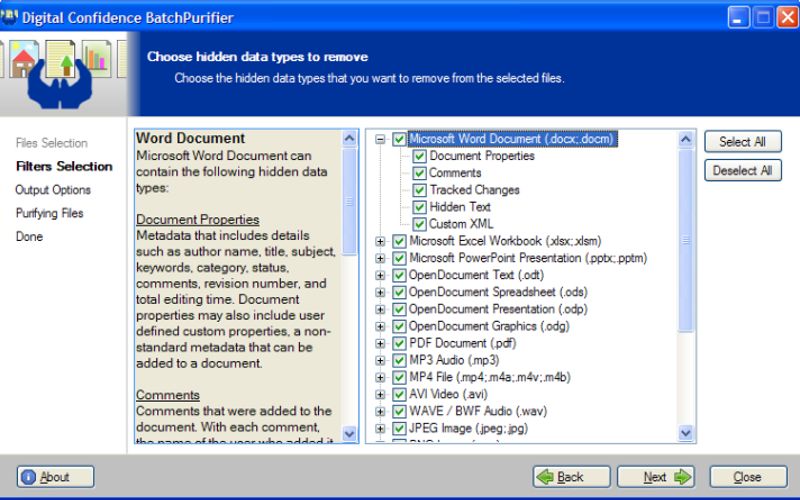Uncheck Microsoft Word Document checkbox

click(x=399, y=139)
